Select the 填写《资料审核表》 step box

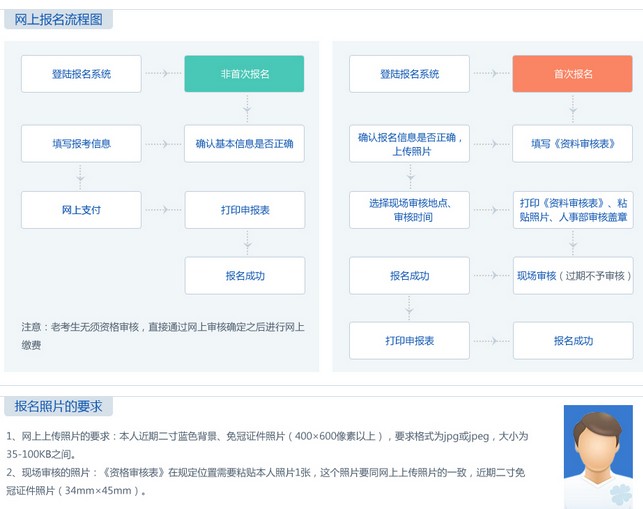573,143
